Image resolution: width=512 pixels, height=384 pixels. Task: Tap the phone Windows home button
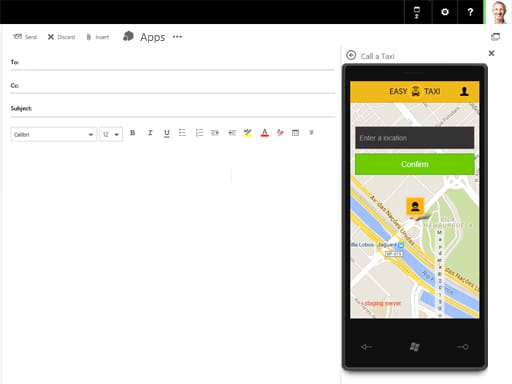414,347
